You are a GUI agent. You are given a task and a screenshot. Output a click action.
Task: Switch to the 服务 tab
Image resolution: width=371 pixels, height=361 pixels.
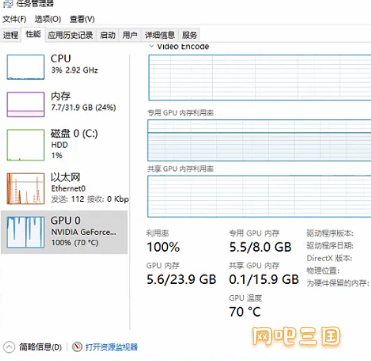tap(190, 35)
